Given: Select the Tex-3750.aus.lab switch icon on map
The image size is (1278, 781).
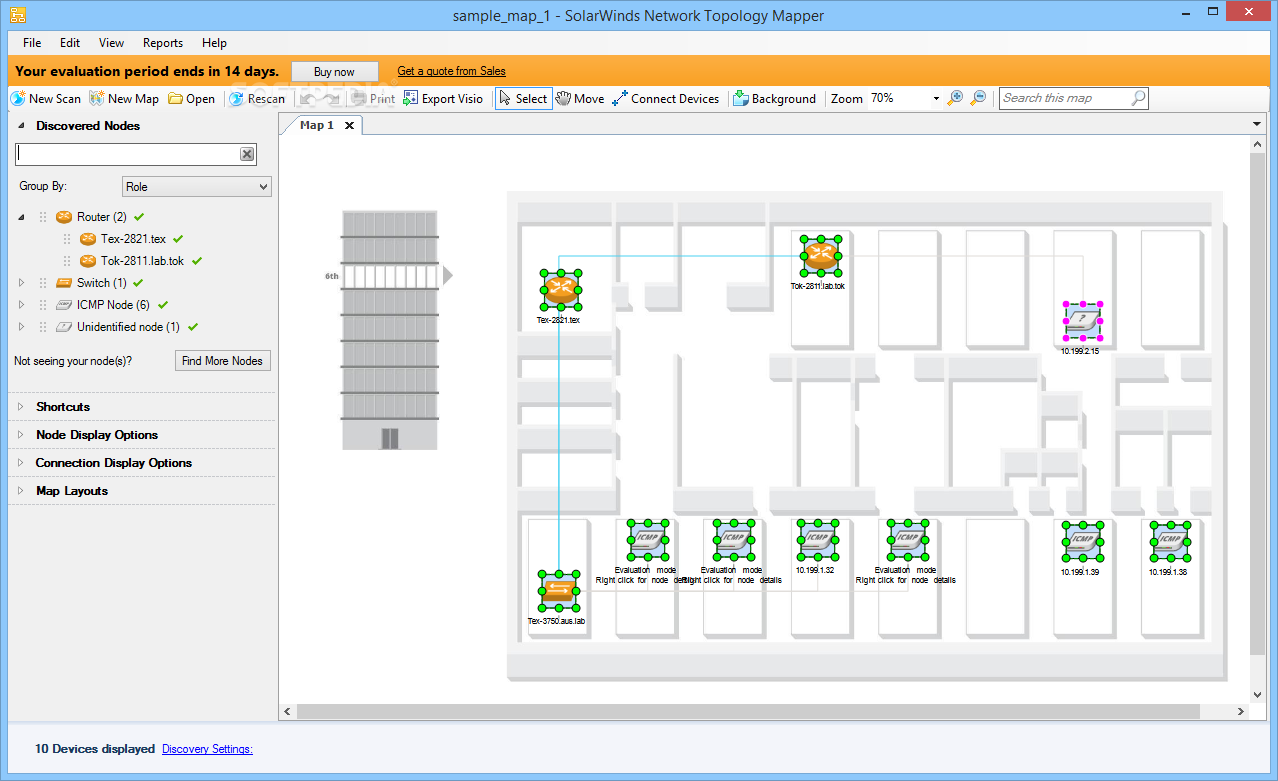Looking at the screenshot, I should (558, 590).
